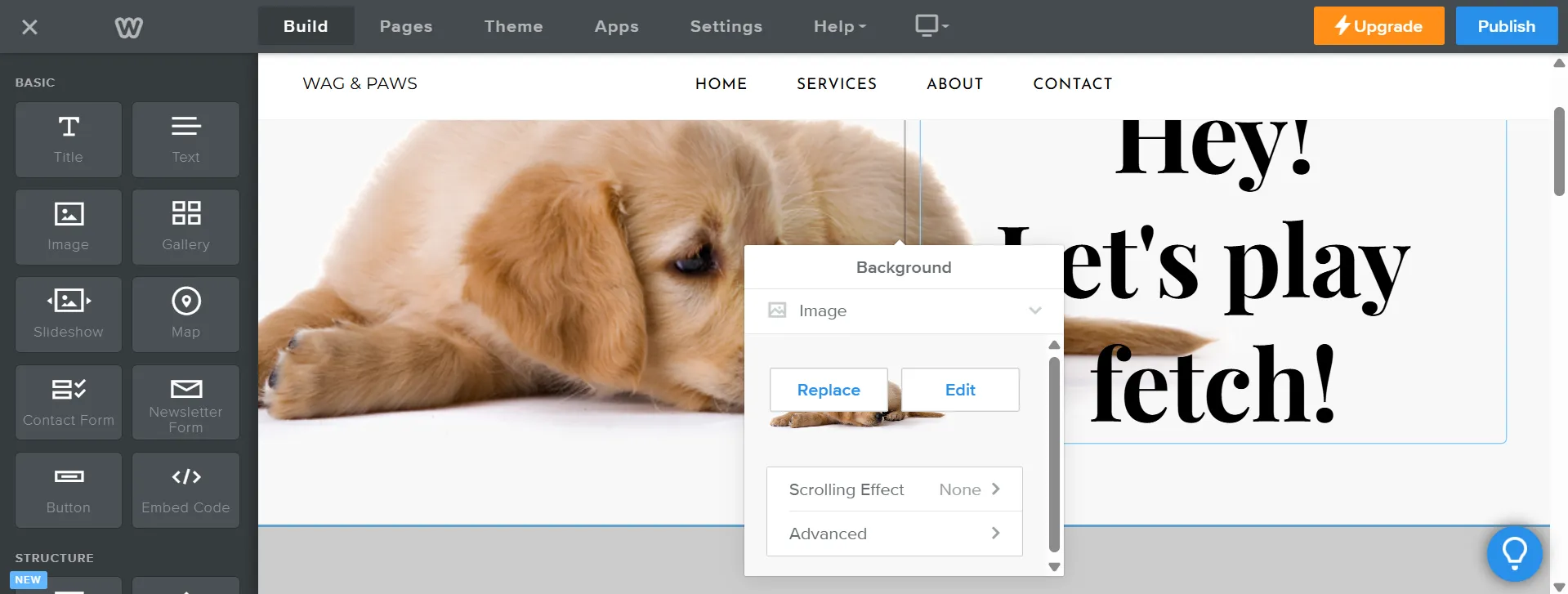Open the Apps tab
Screen dimensions: 1568x594
617,26
